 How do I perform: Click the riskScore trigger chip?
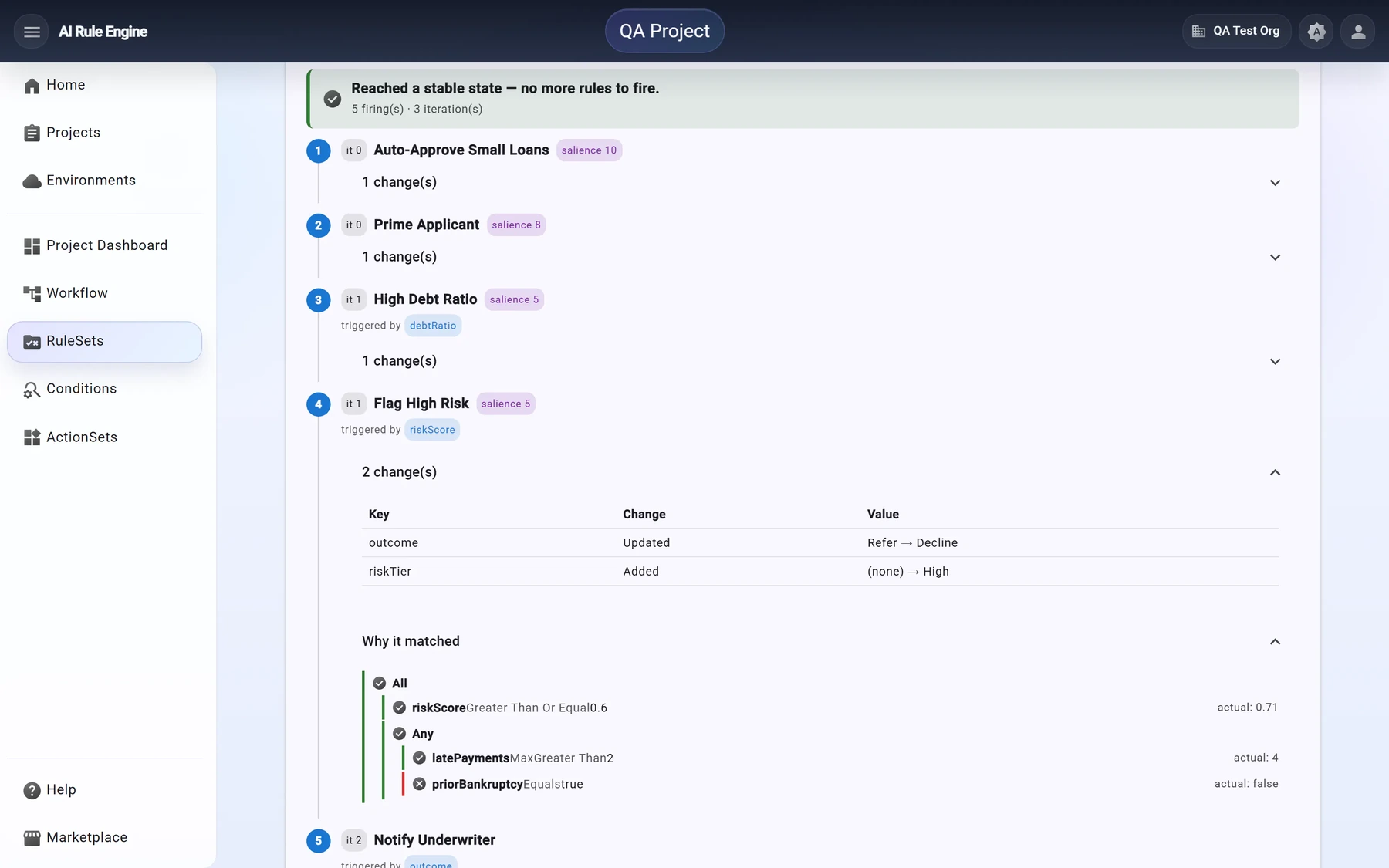(432, 430)
